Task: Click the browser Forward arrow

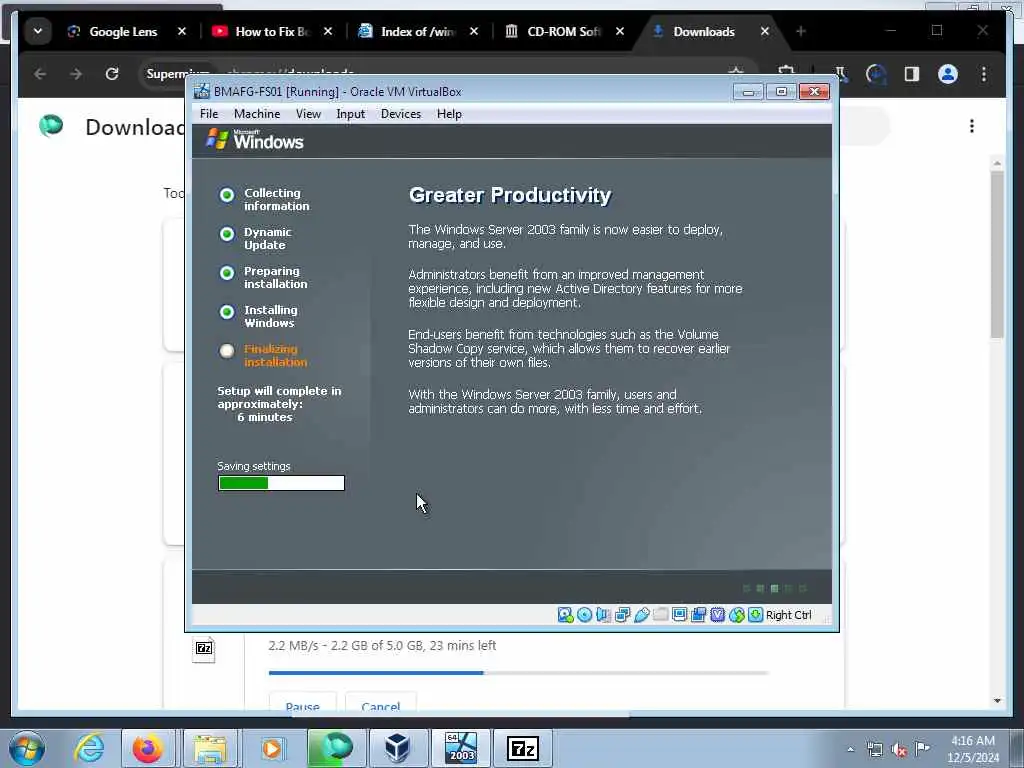Action: point(76,74)
